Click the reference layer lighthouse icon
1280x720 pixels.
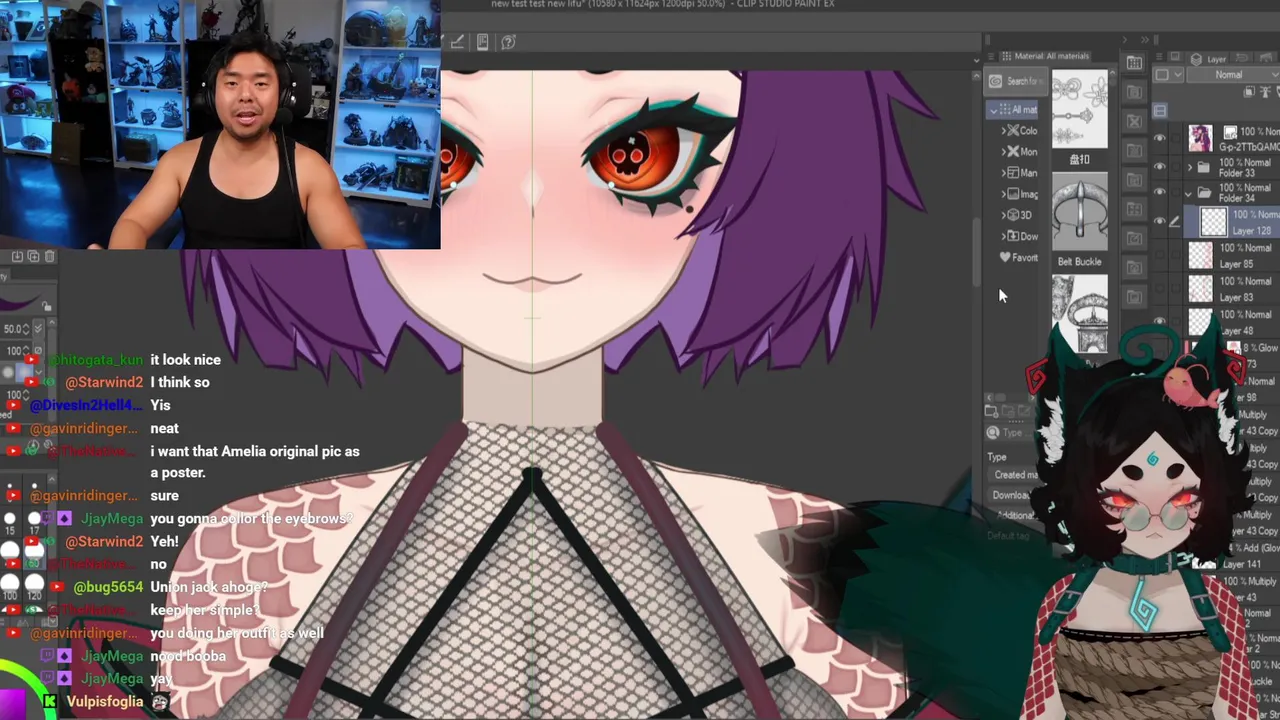pyautogui.click(x=1265, y=92)
